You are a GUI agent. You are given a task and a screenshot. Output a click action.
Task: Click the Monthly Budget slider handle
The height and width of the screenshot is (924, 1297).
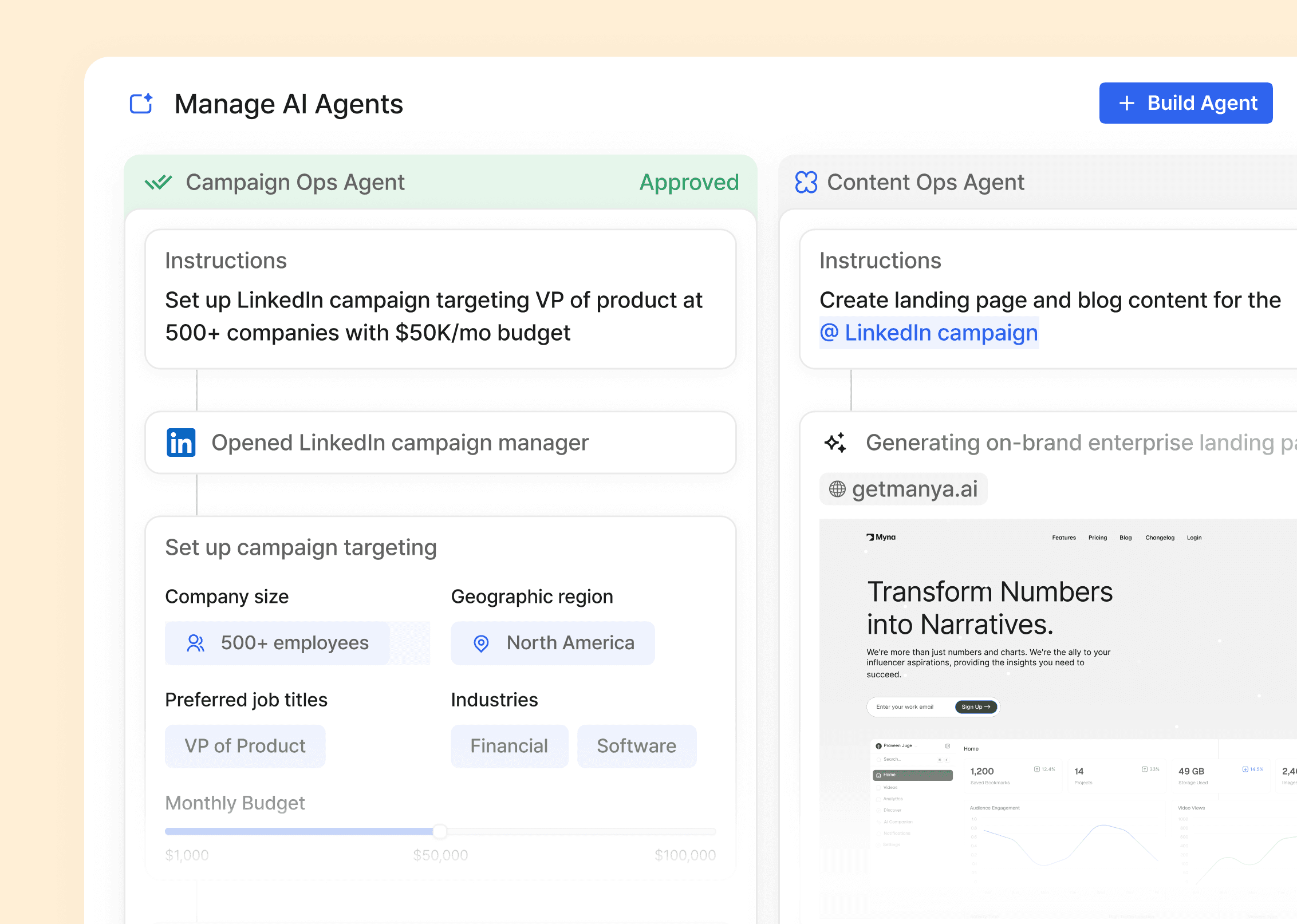440,831
